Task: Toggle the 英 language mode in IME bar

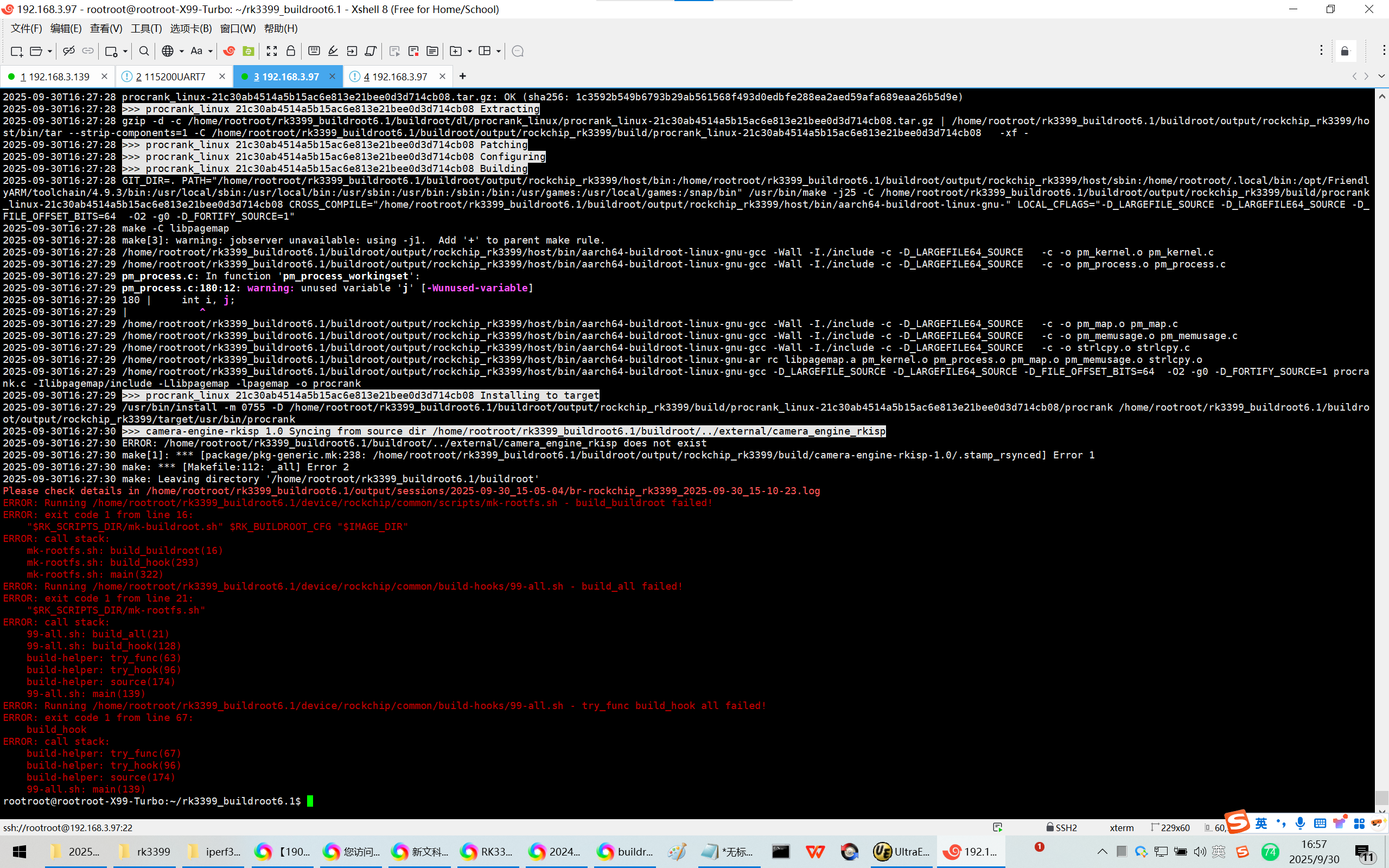Action: tap(1261, 823)
